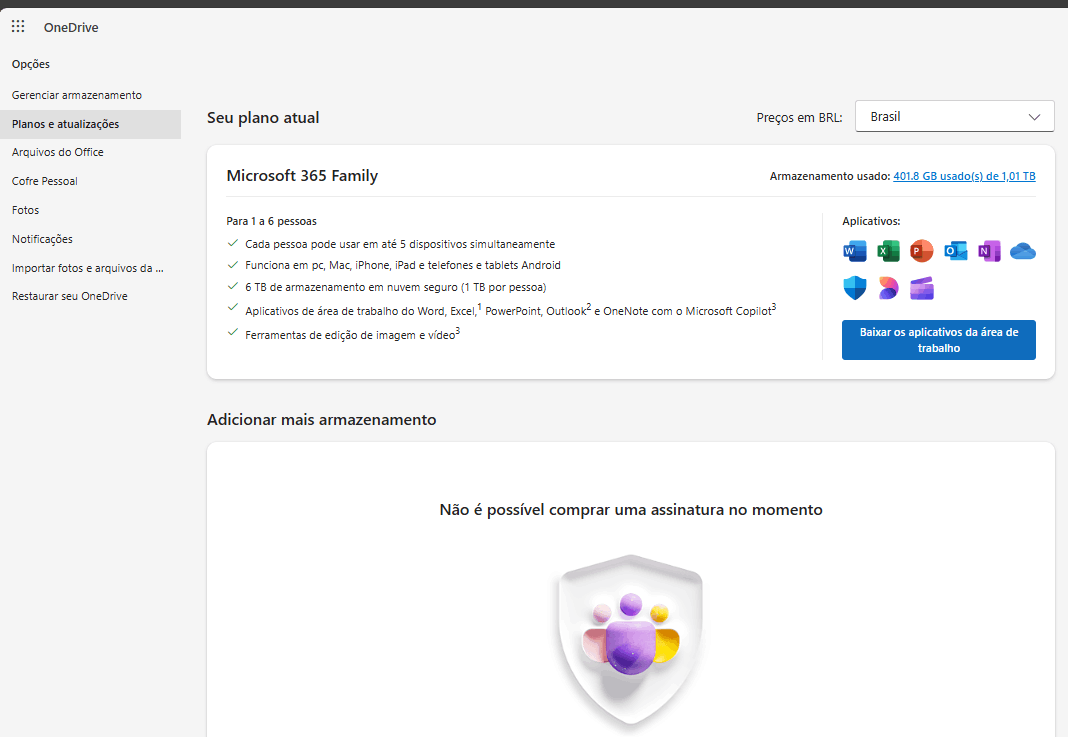
Task: Open the 401.8 GB usado(s) storage link
Action: [964, 176]
